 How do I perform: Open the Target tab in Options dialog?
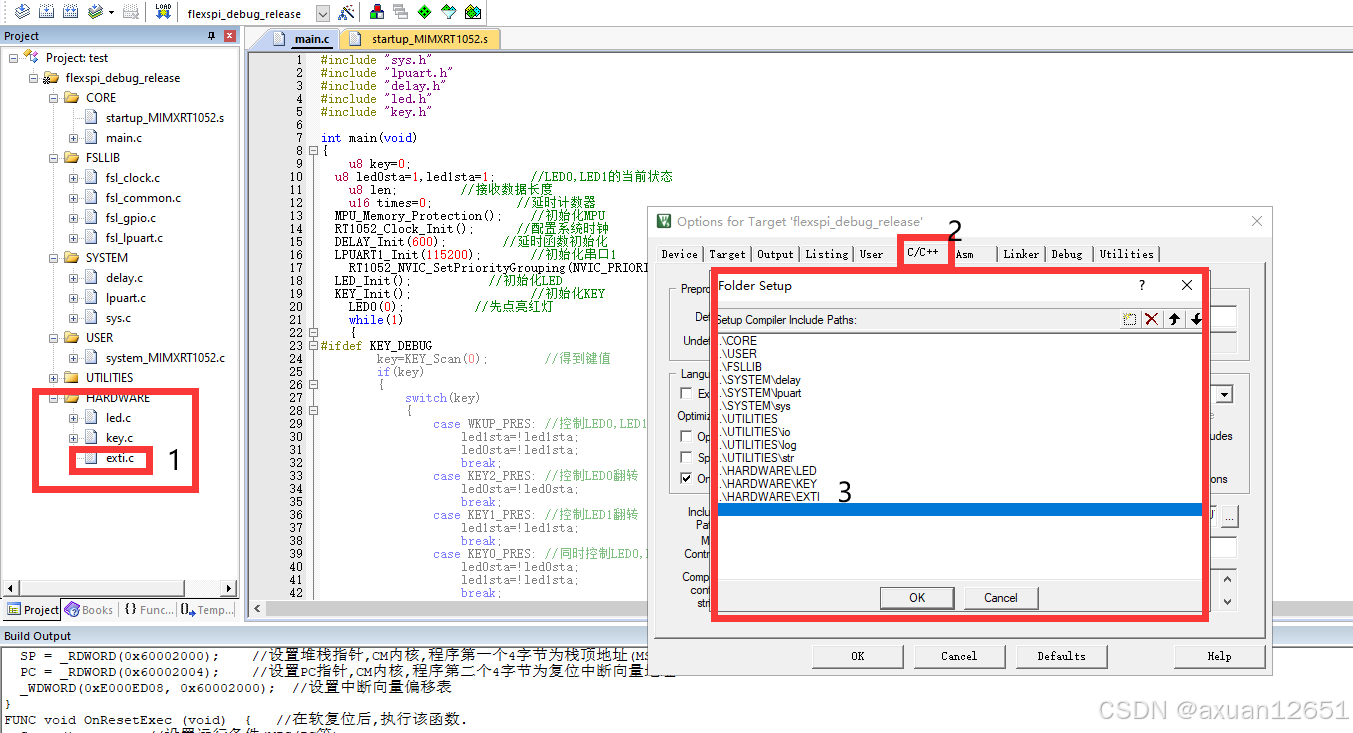point(727,254)
